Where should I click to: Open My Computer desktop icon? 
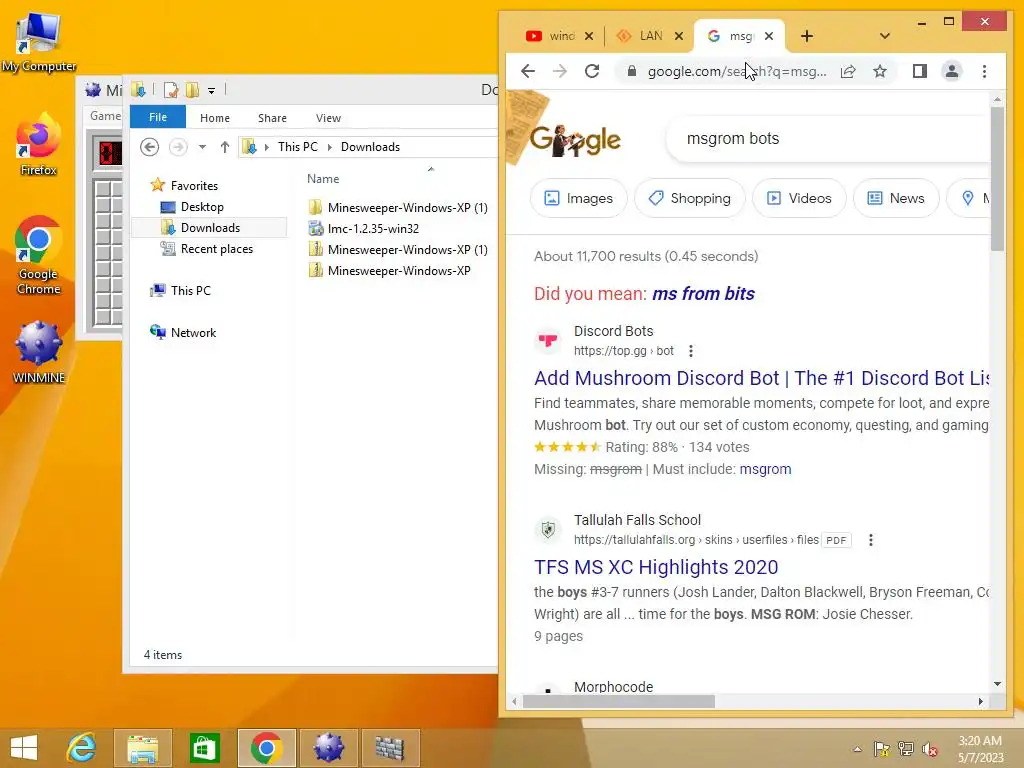[39, 42]
